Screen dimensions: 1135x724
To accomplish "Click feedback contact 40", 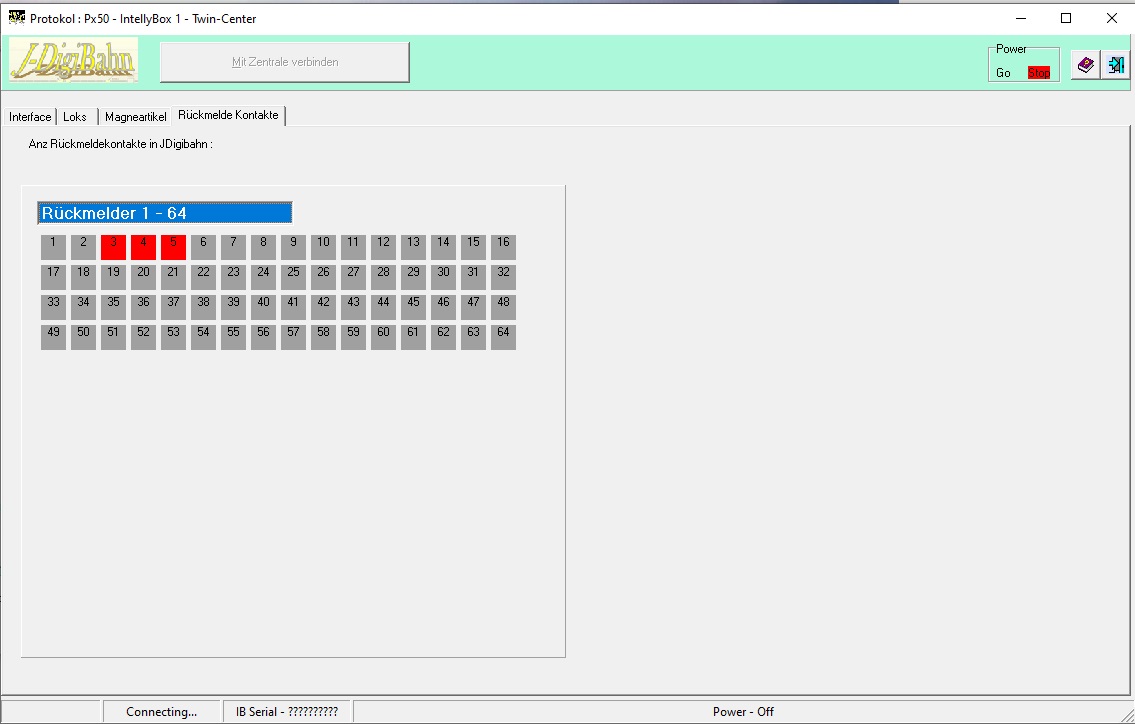I will point(263,307).
